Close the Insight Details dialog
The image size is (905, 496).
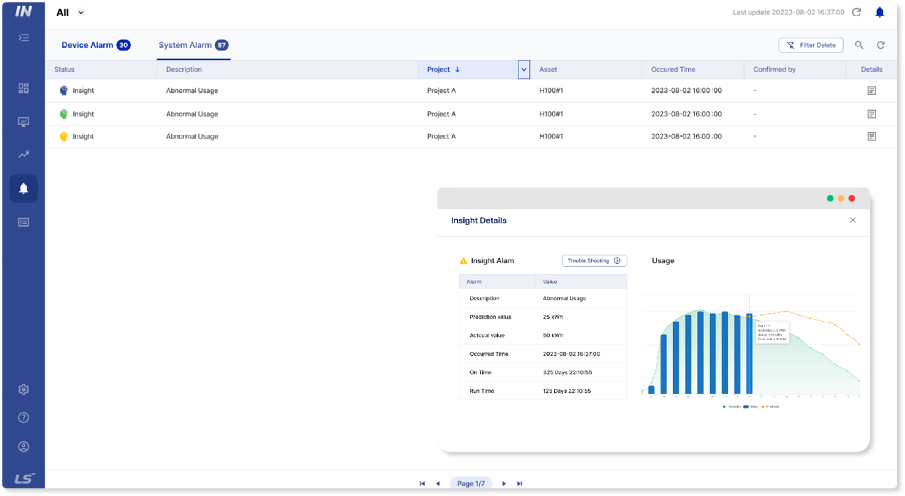click(853, 220)
